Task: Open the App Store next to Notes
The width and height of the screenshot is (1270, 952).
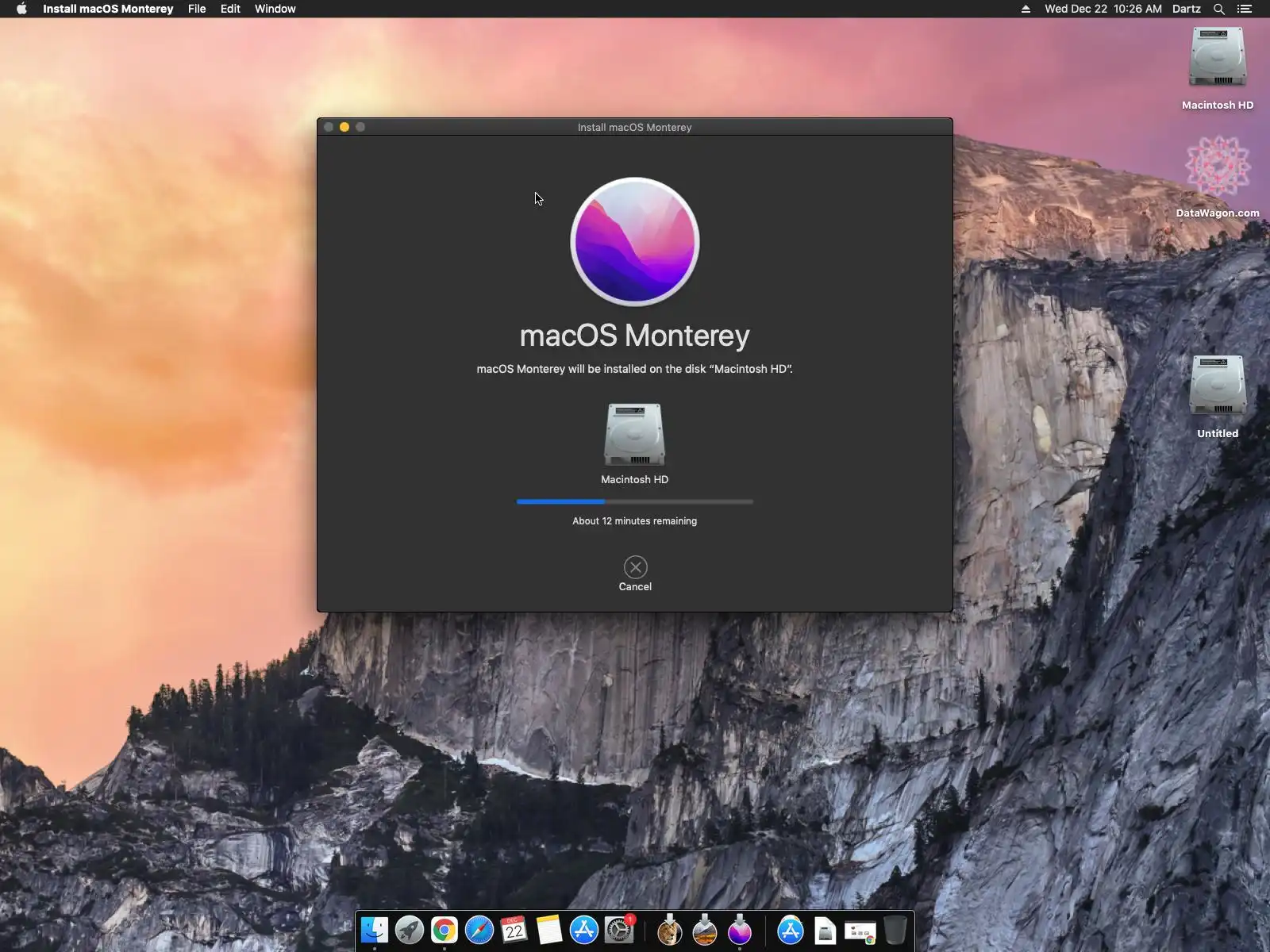Action: (584, 930)
